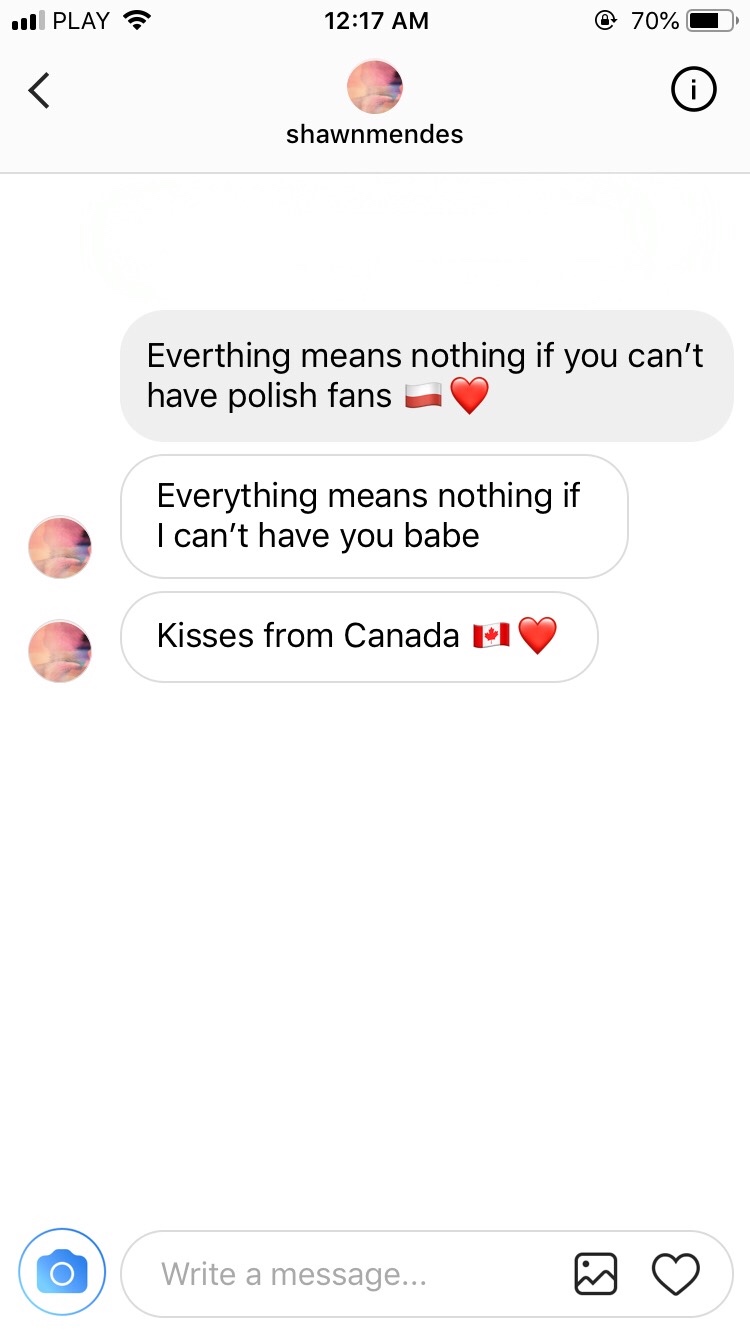Image resolution: width=750 pixels, height=1334 pixels.
Task: Tap the 12:17 AM clock
Action: click(376, 20)
